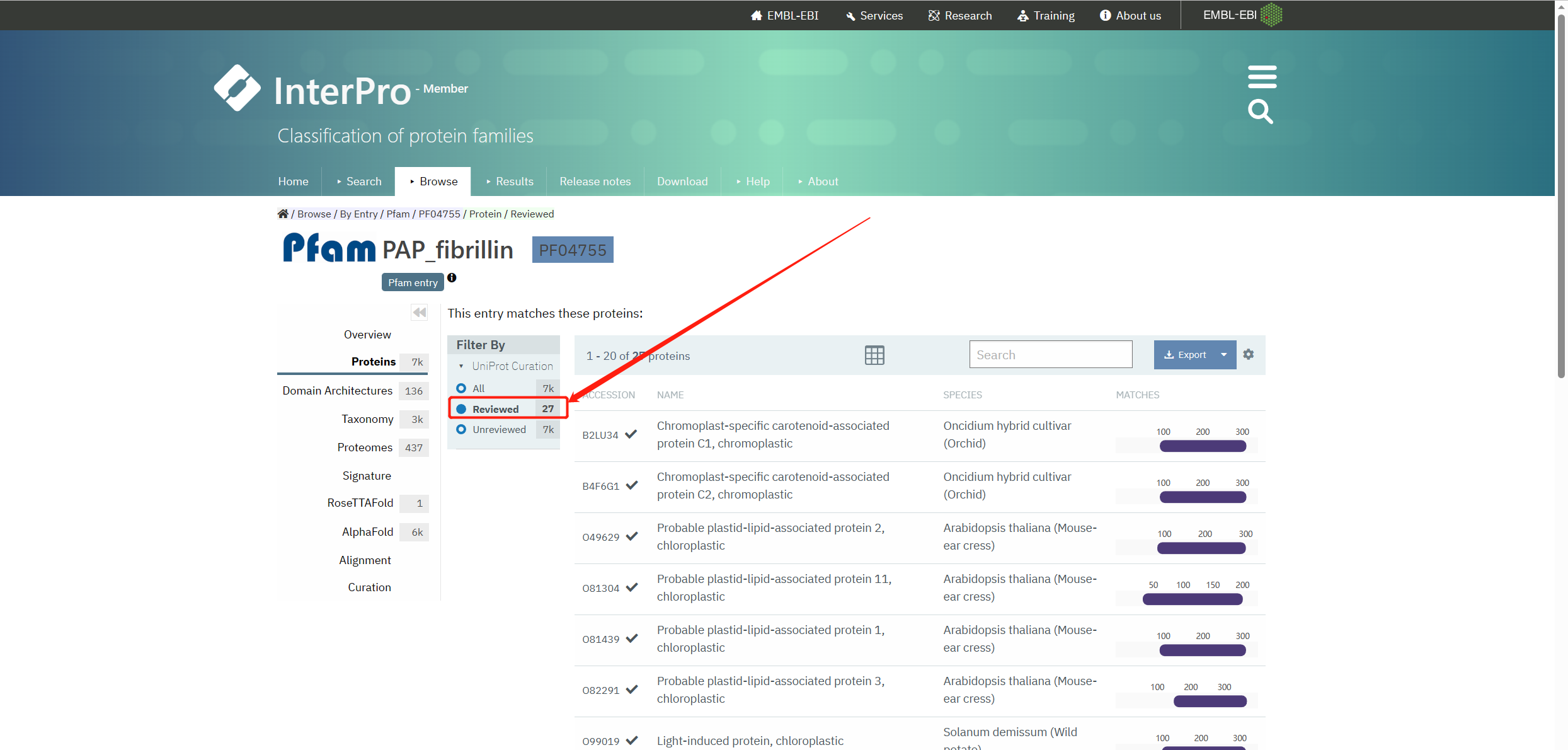The image size is (1568, 750).
Task: Click the info icon beside Pfam entry
Action: (452, 278)
